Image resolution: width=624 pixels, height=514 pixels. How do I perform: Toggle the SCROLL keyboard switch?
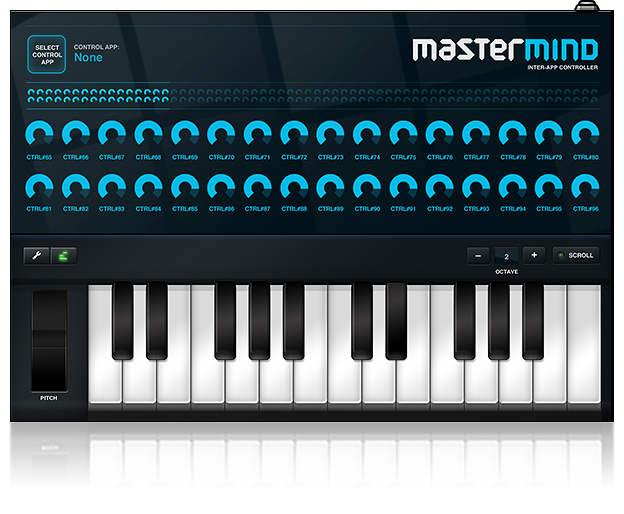[x=576, y=255]
